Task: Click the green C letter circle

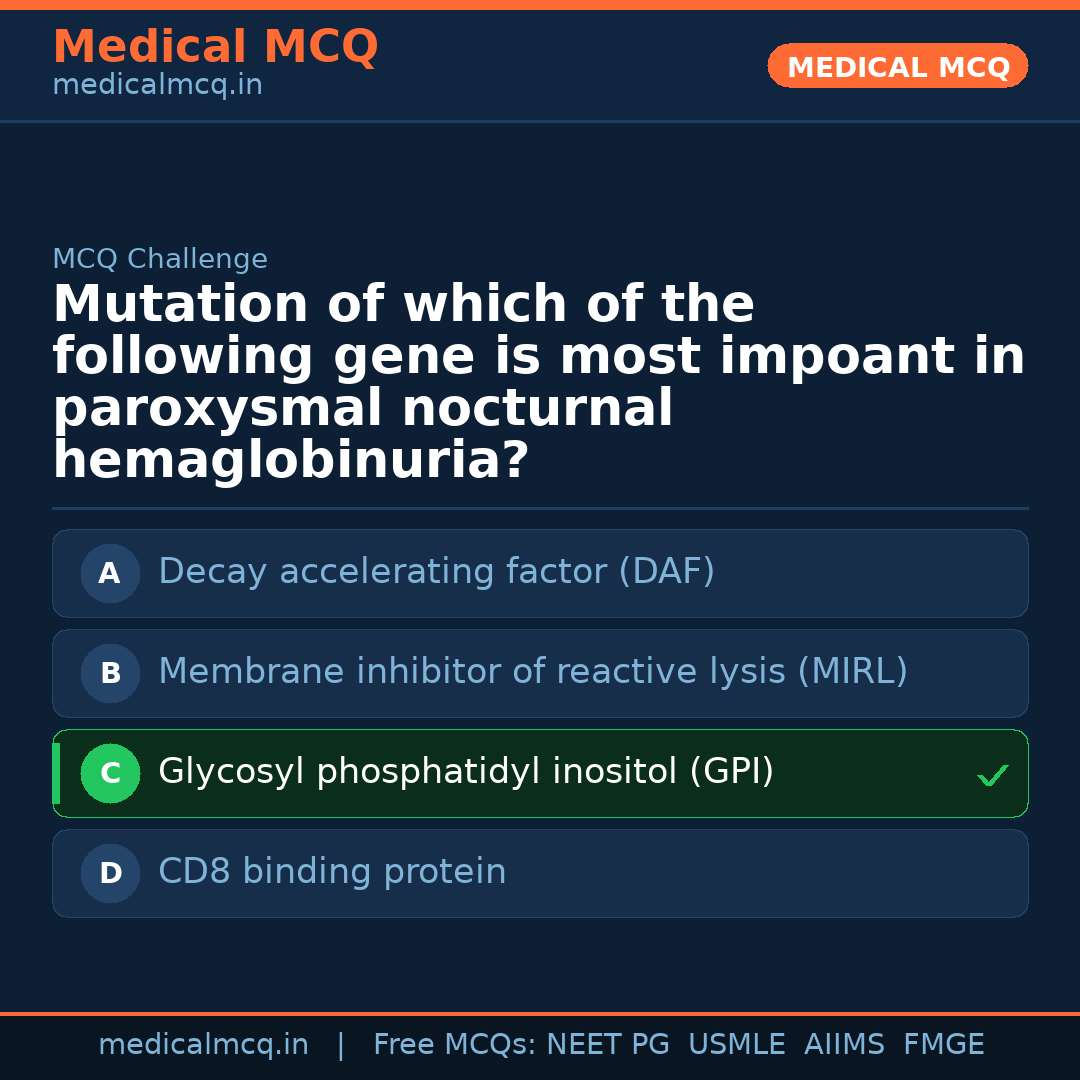Action: point(110,774)
